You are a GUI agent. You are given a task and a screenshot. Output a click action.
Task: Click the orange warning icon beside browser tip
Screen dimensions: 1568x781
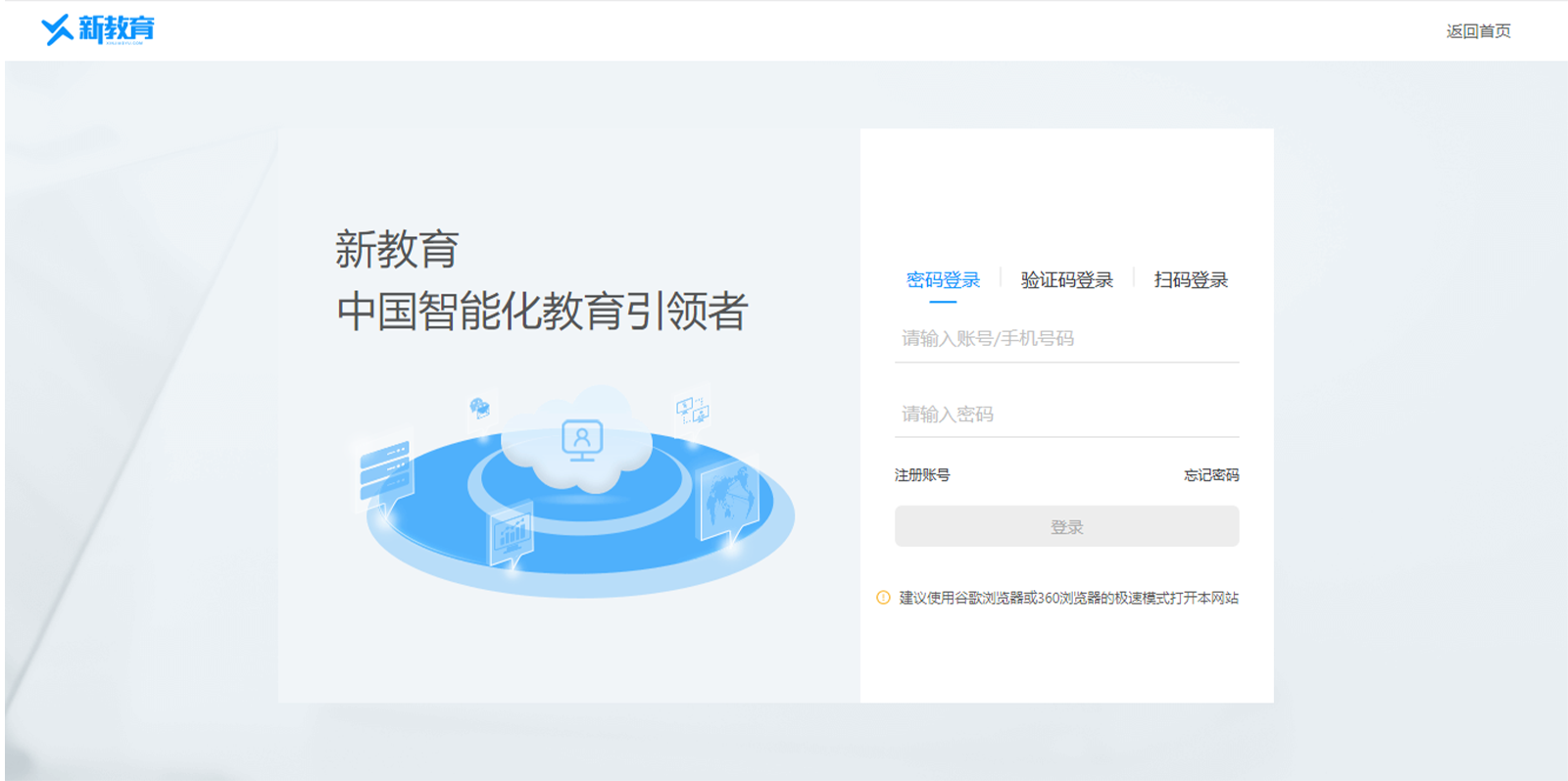[x=883, y=598]
